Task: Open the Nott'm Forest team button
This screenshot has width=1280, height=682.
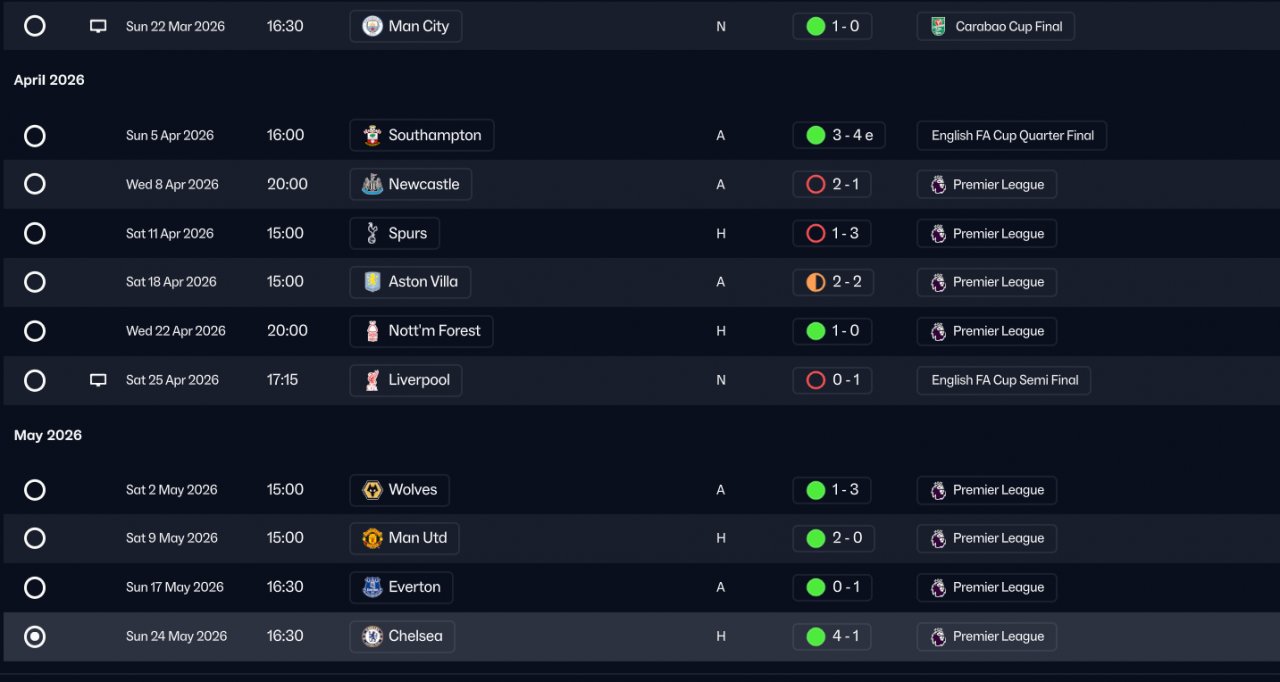Action: [x=421, y=331]
